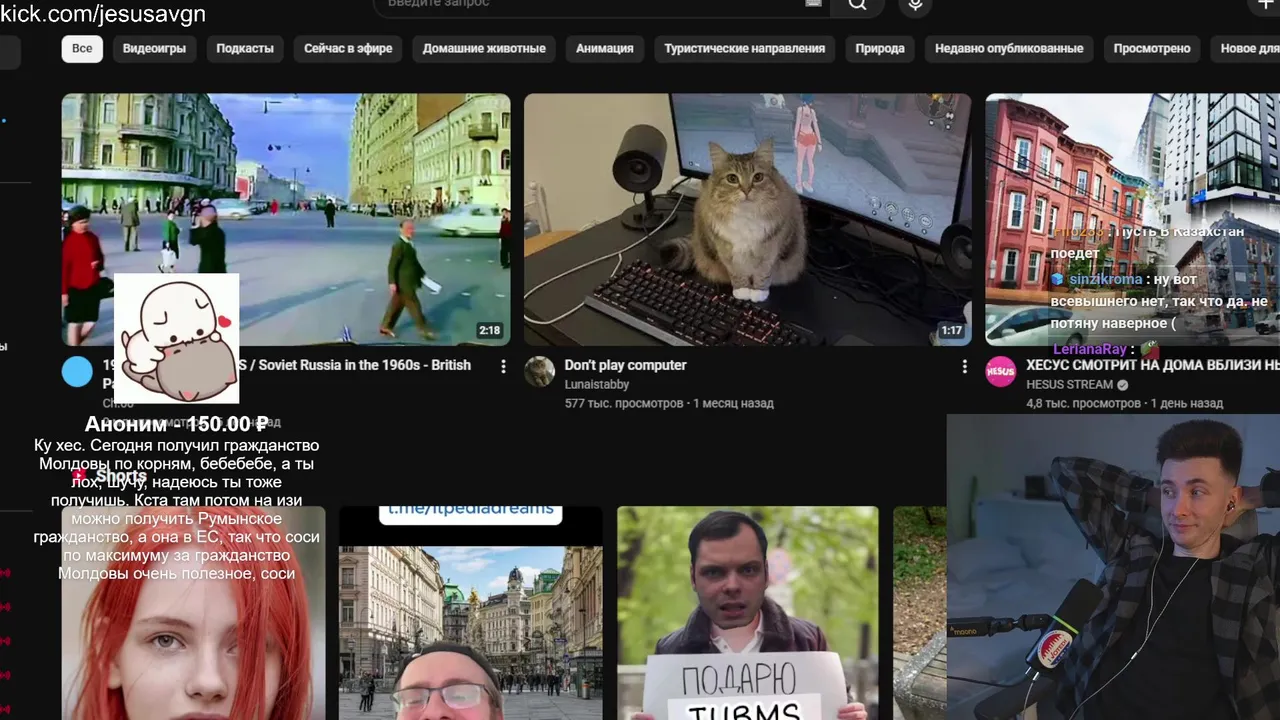1280x720 pixels.
Task: Click chat username 'sinzikroma'
Action: 1105,279
